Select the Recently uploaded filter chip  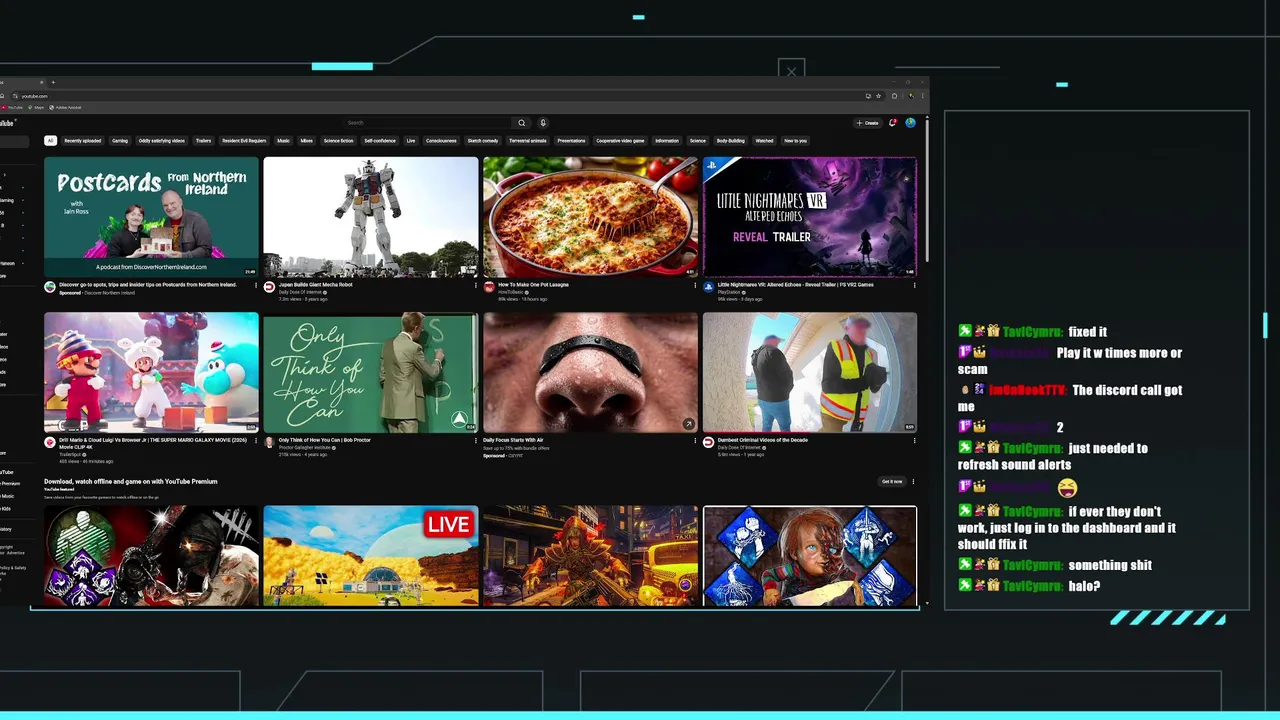point(83,141)
